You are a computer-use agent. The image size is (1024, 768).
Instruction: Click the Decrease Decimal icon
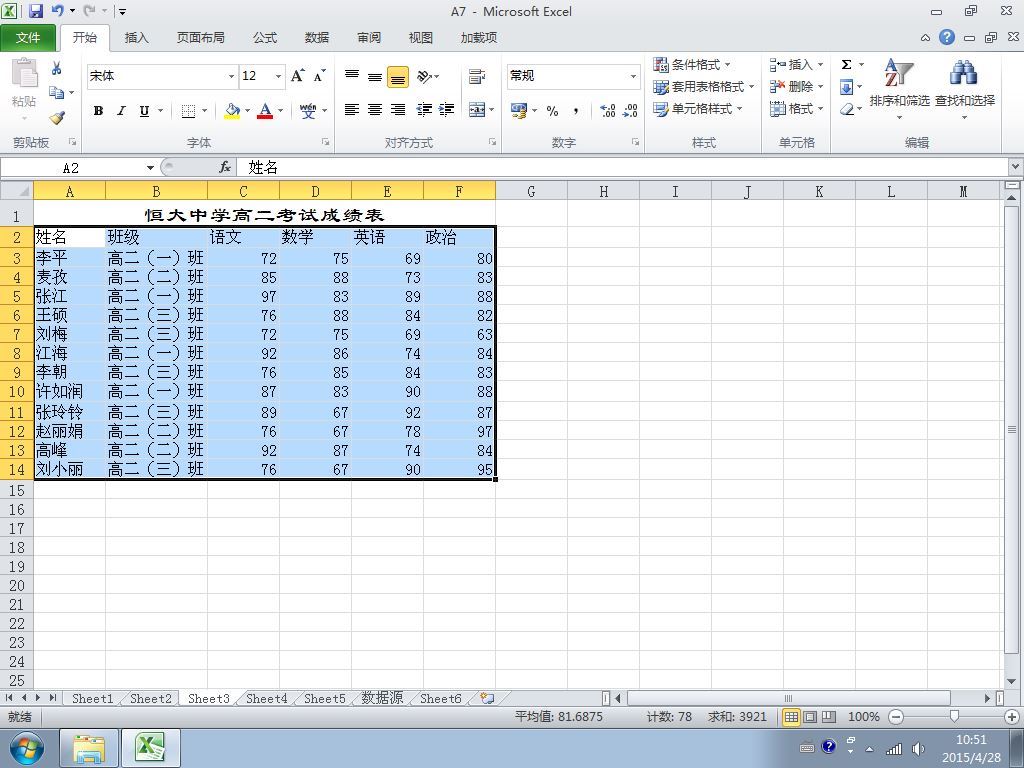(630, 110)
